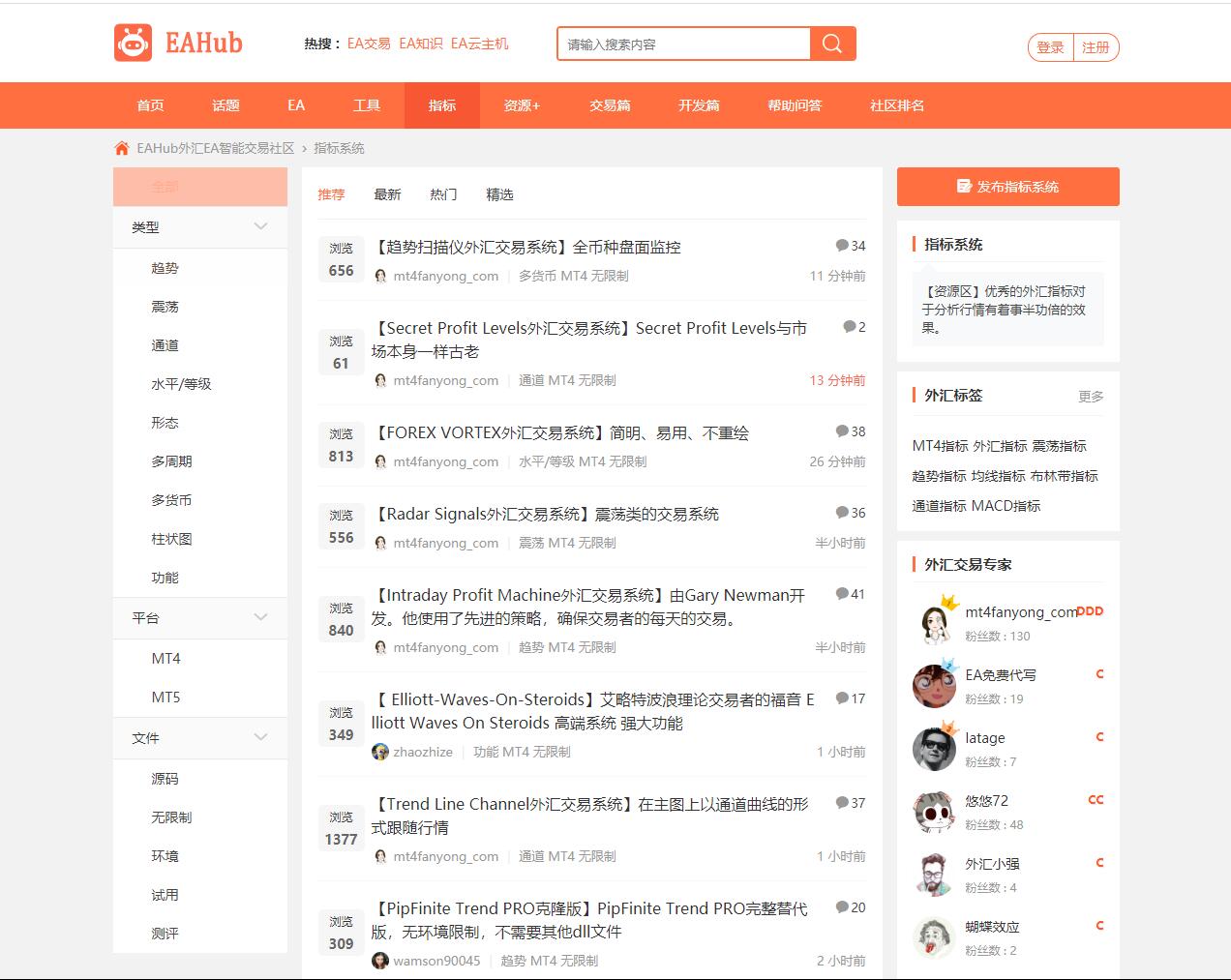The image size is (1231, 980).
Task: Select the 趋势 type filter
Action: pyautogui.click(x=165, y=268)
